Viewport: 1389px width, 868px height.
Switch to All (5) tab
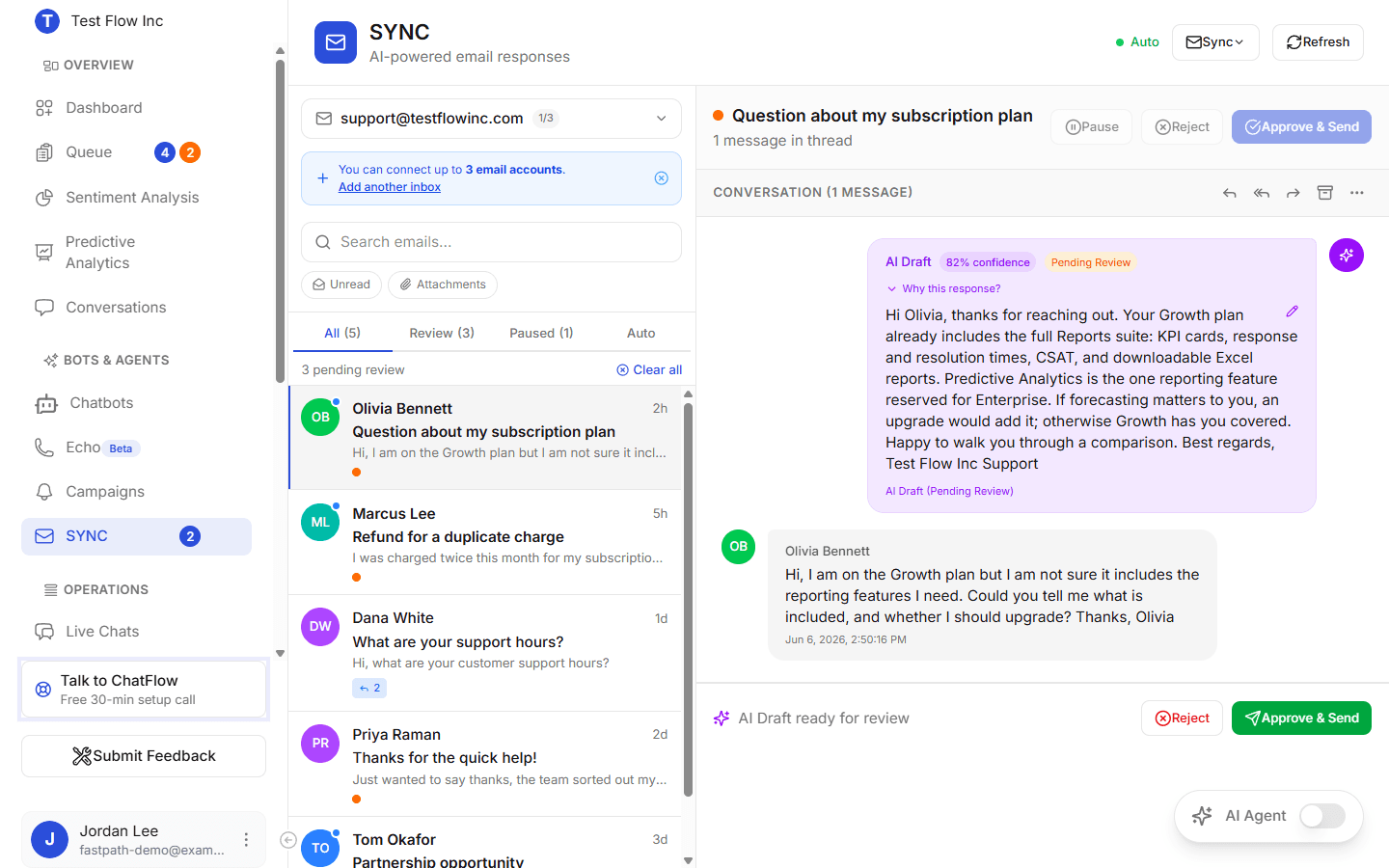(x=342, y=334)
